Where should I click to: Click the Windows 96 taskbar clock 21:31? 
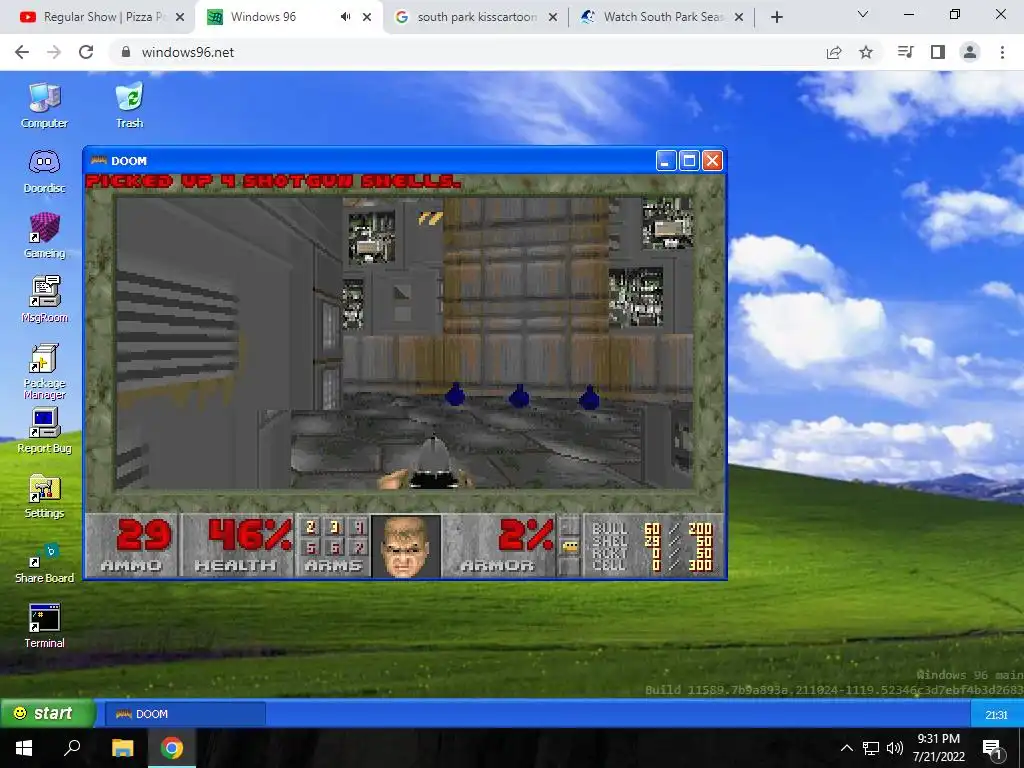997,714
